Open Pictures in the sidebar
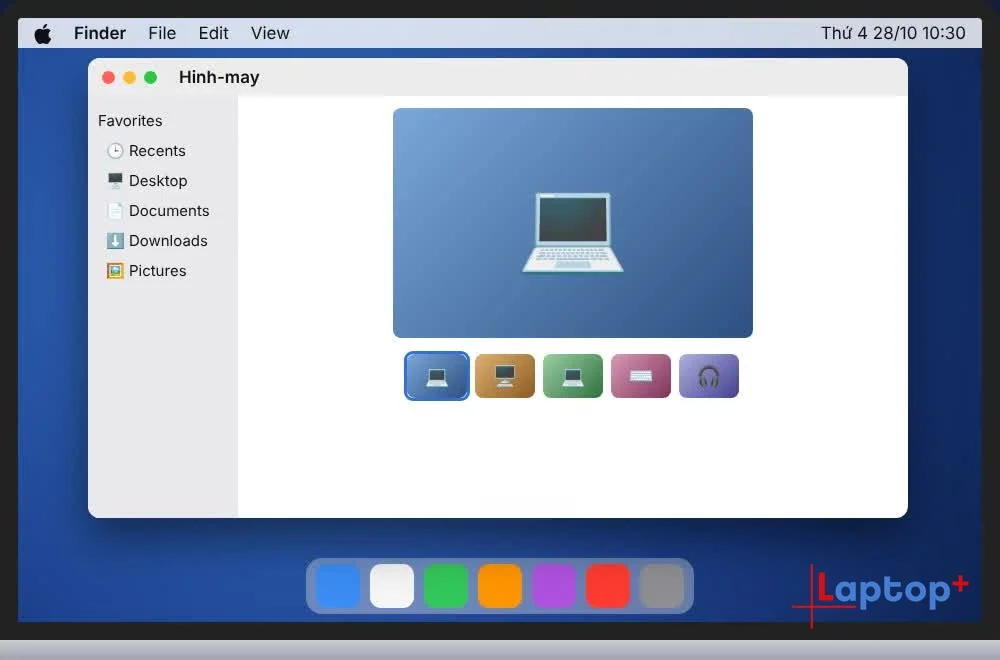1000x660 pixels. (x=146, y=270)
